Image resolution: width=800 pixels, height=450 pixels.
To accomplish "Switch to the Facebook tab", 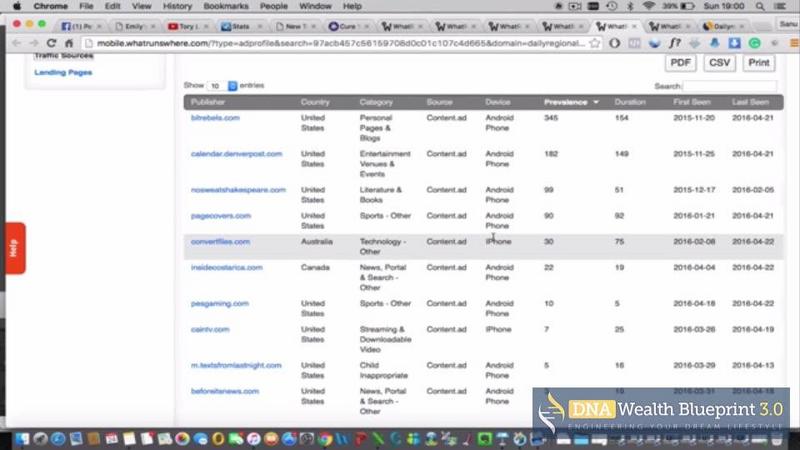I will (x=80, y=26).
